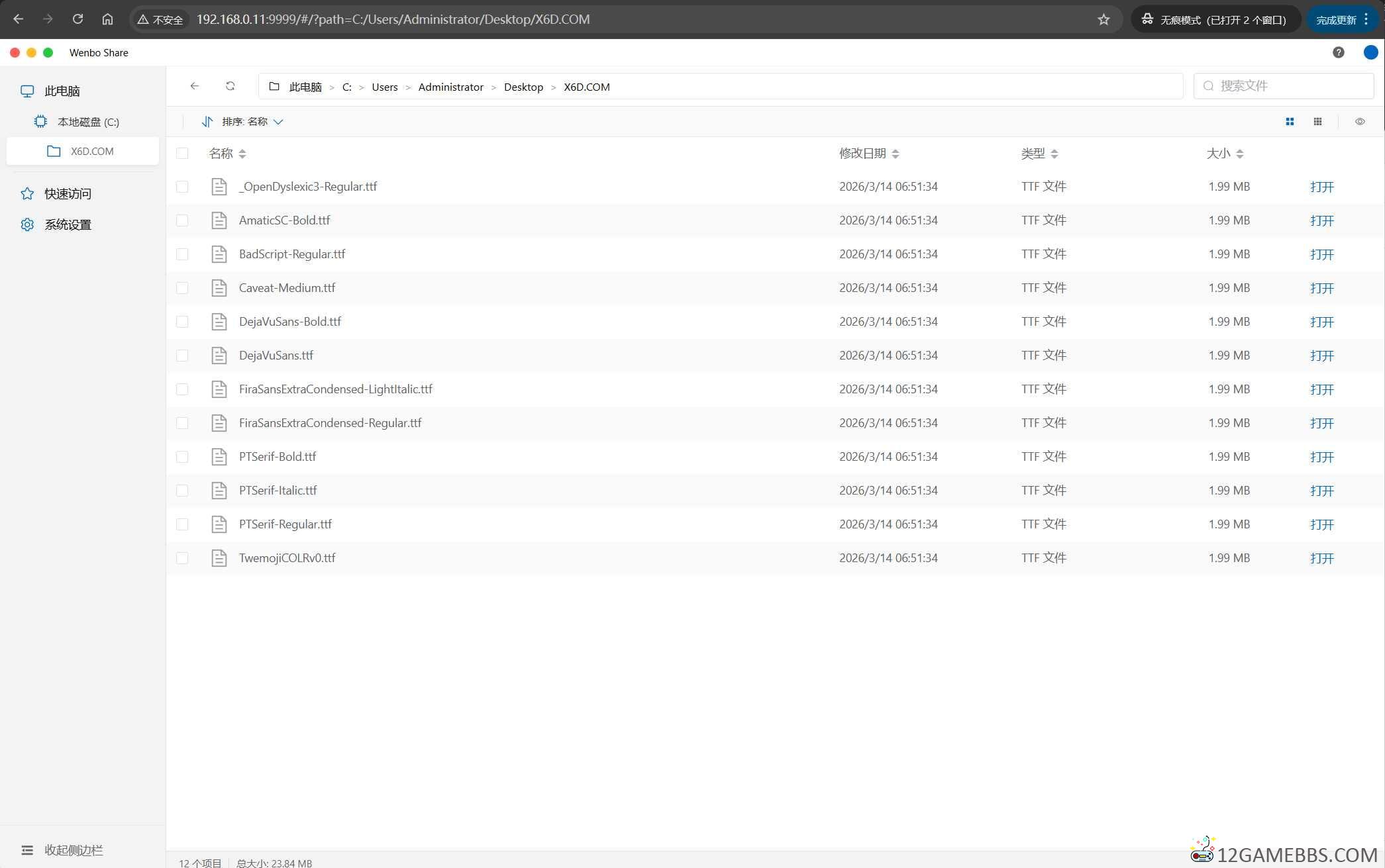Click the PTSerif-Italic.ttf file name
1385x868 pixels.
278,491
